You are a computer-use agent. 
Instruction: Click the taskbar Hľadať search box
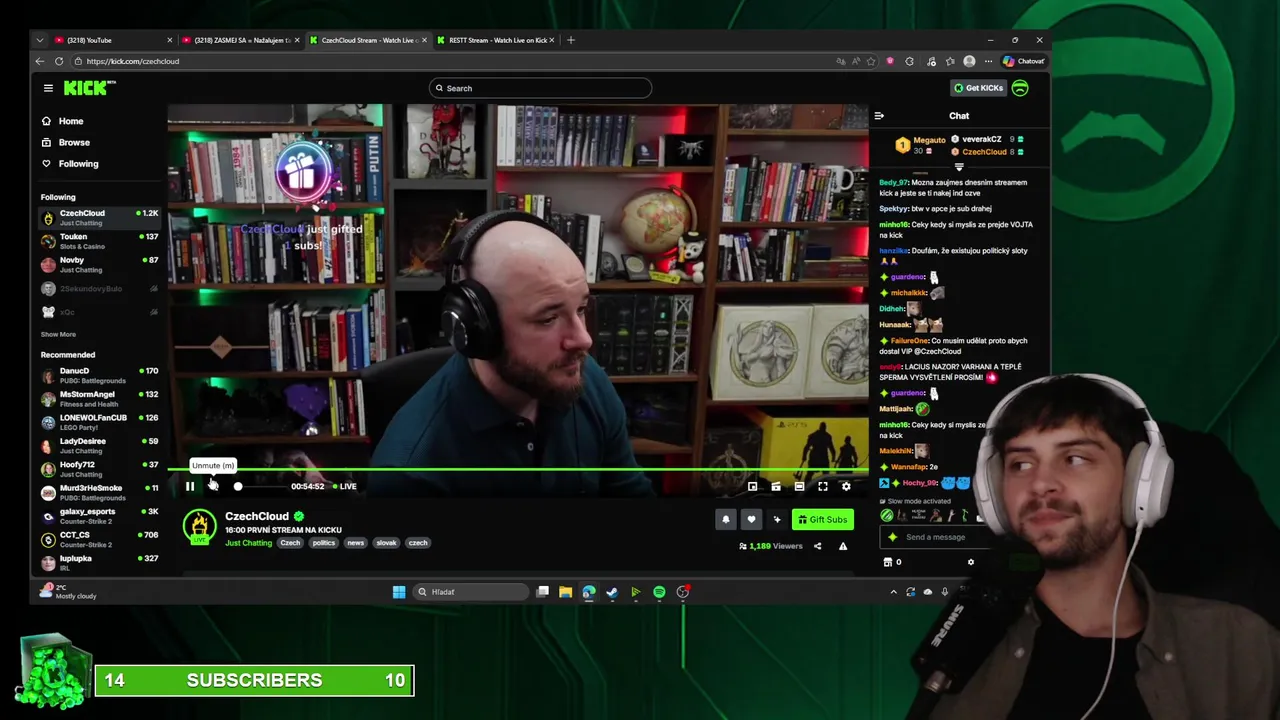pyautogui.click(x=470, y=592)
